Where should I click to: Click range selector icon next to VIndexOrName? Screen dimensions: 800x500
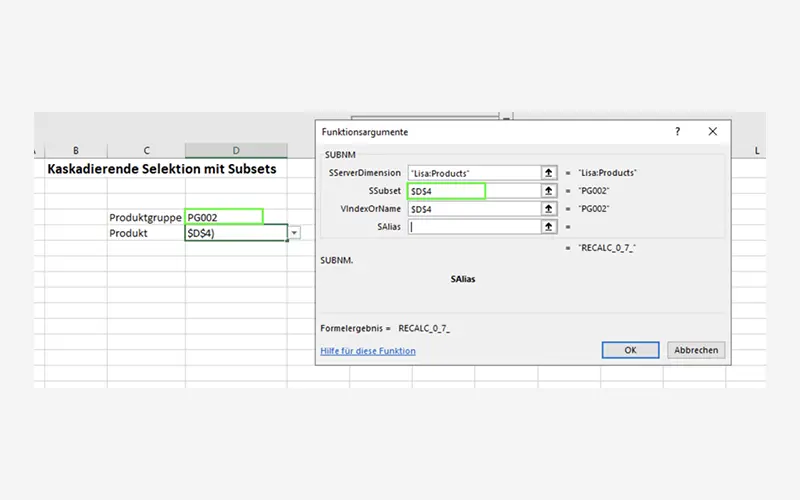548,209
